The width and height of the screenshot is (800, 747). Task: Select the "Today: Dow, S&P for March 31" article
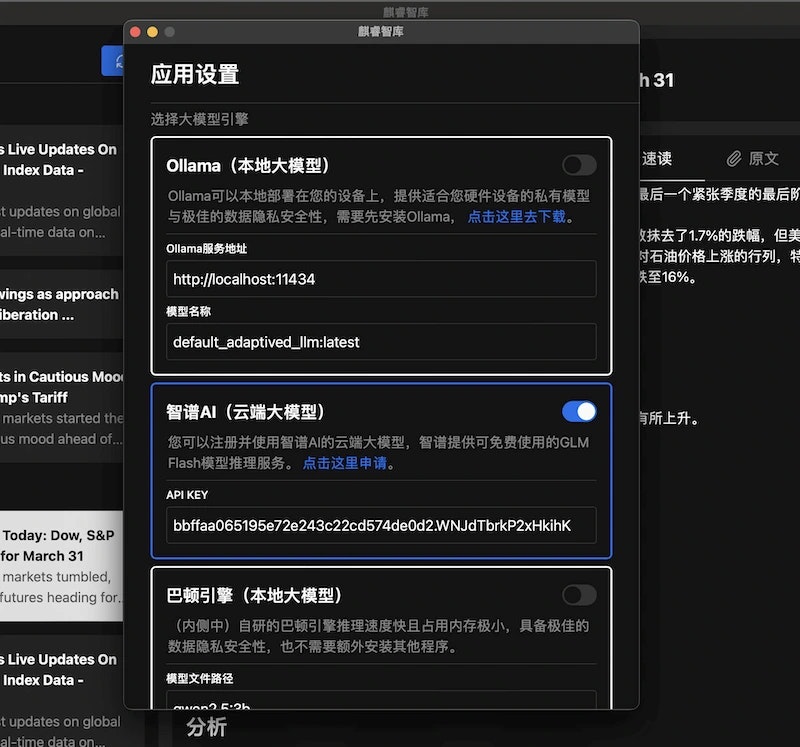(x=61, y=566)
